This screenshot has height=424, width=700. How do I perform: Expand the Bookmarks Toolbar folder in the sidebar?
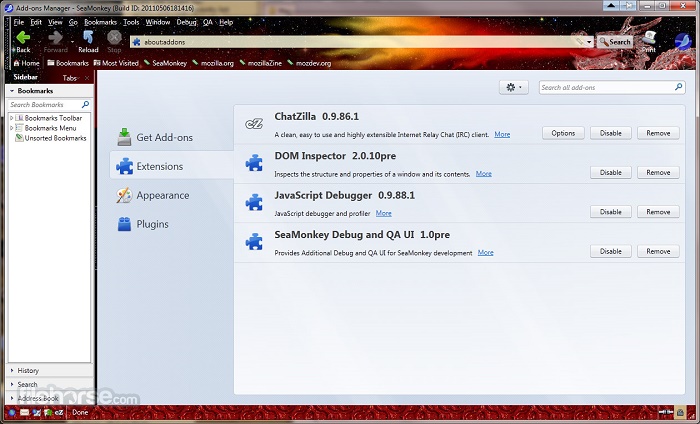point(11,118)
